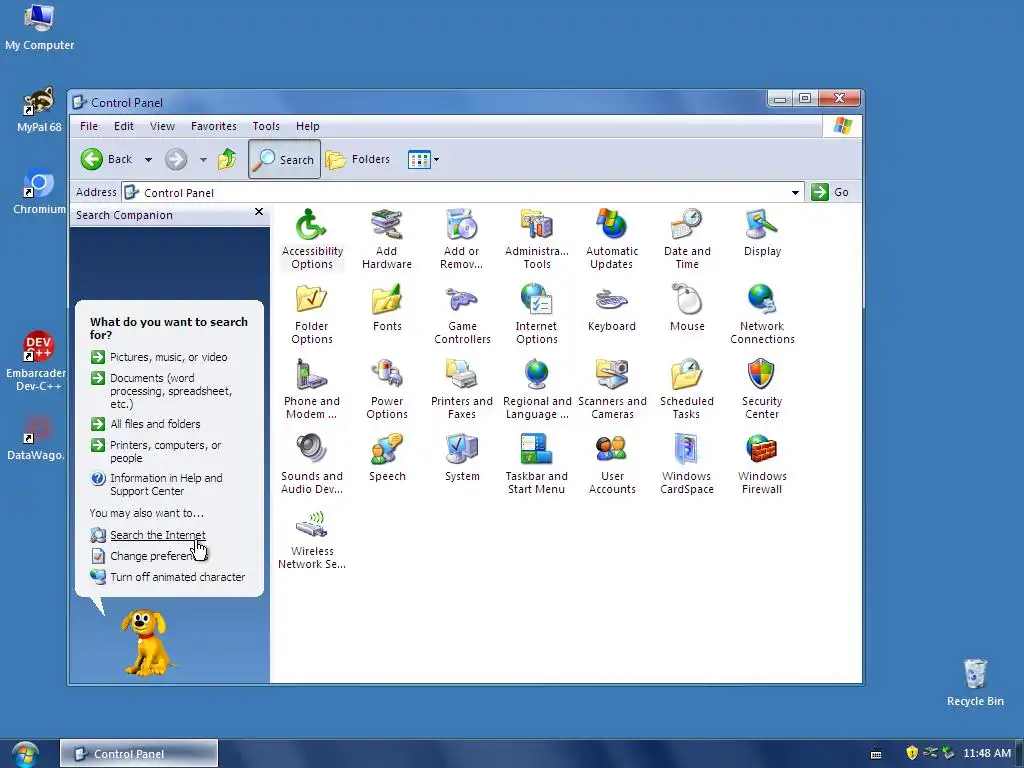The height and width of the screenshot is (768, 1024).
Task: Expand the Address bar dropdown
Action: coord(795,192)
